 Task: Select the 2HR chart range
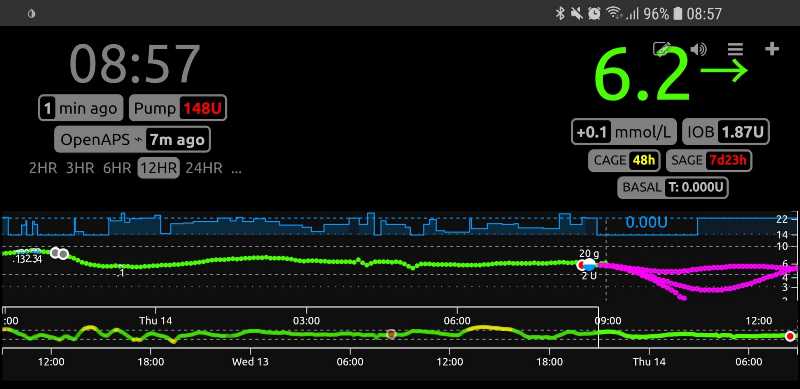point(43,168)
